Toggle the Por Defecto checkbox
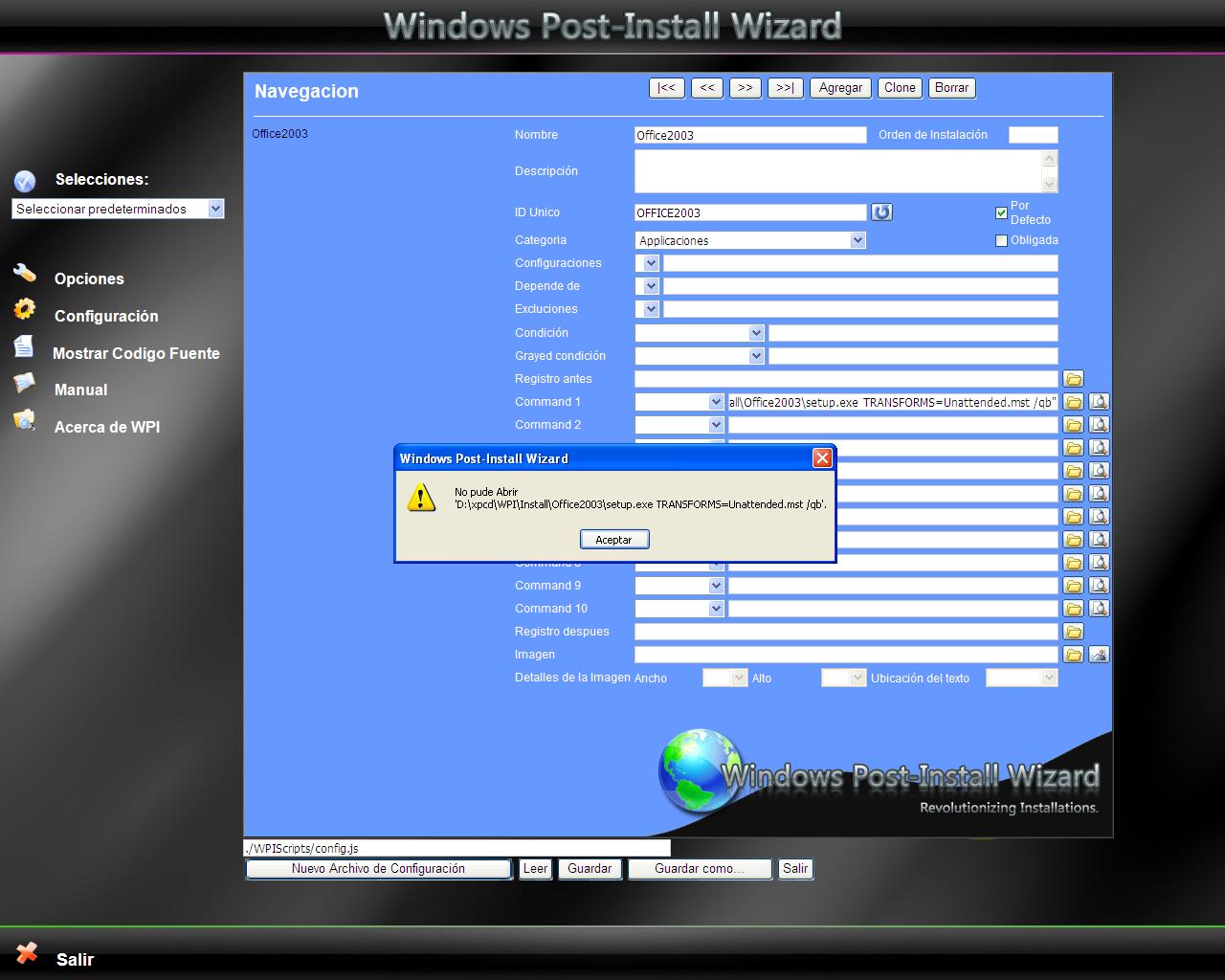Screen dimensions: 1225x980 pyautogui.click(x=1001, y=212)
